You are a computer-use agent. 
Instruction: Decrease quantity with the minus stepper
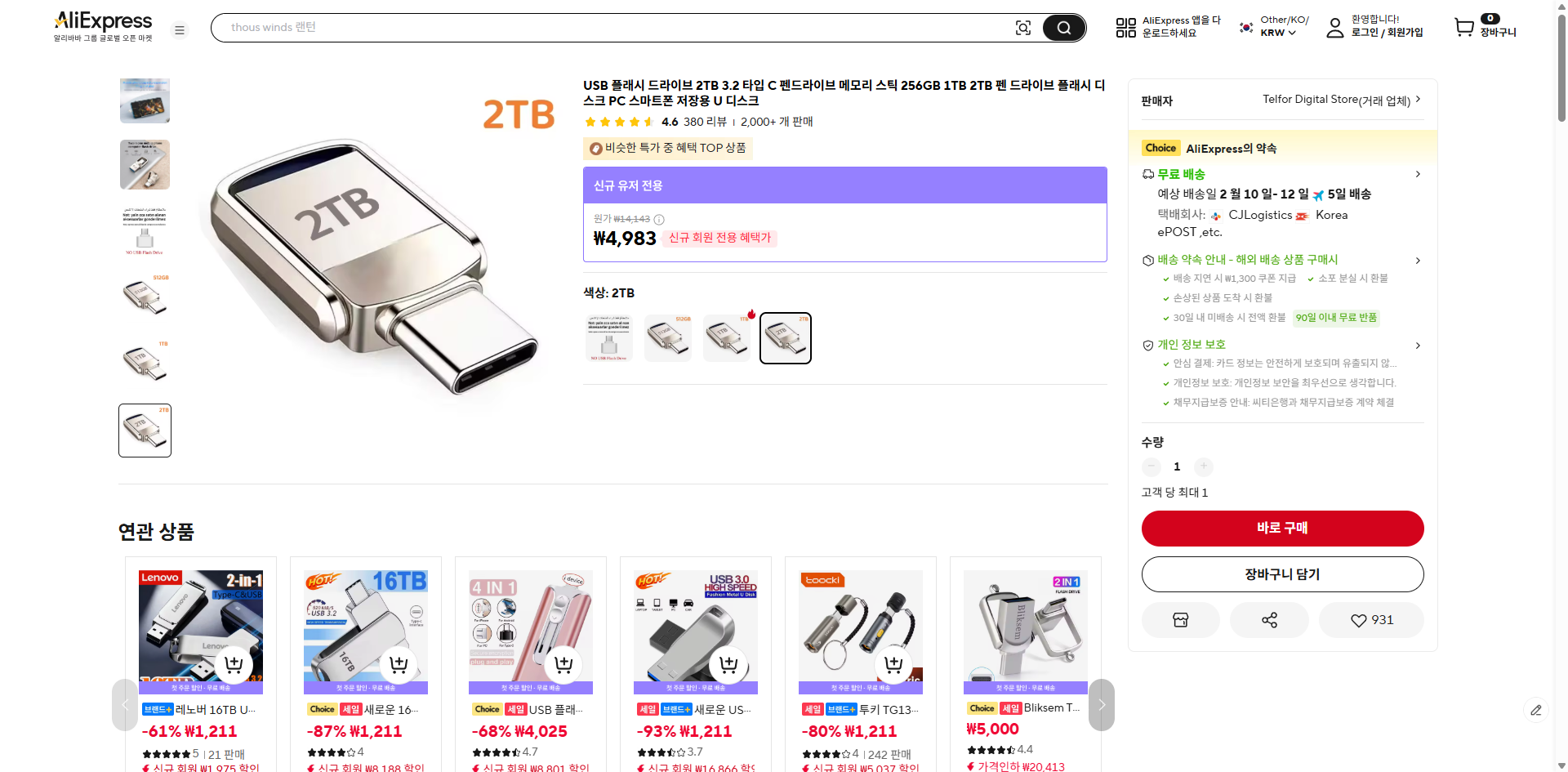coord(1151,466)
